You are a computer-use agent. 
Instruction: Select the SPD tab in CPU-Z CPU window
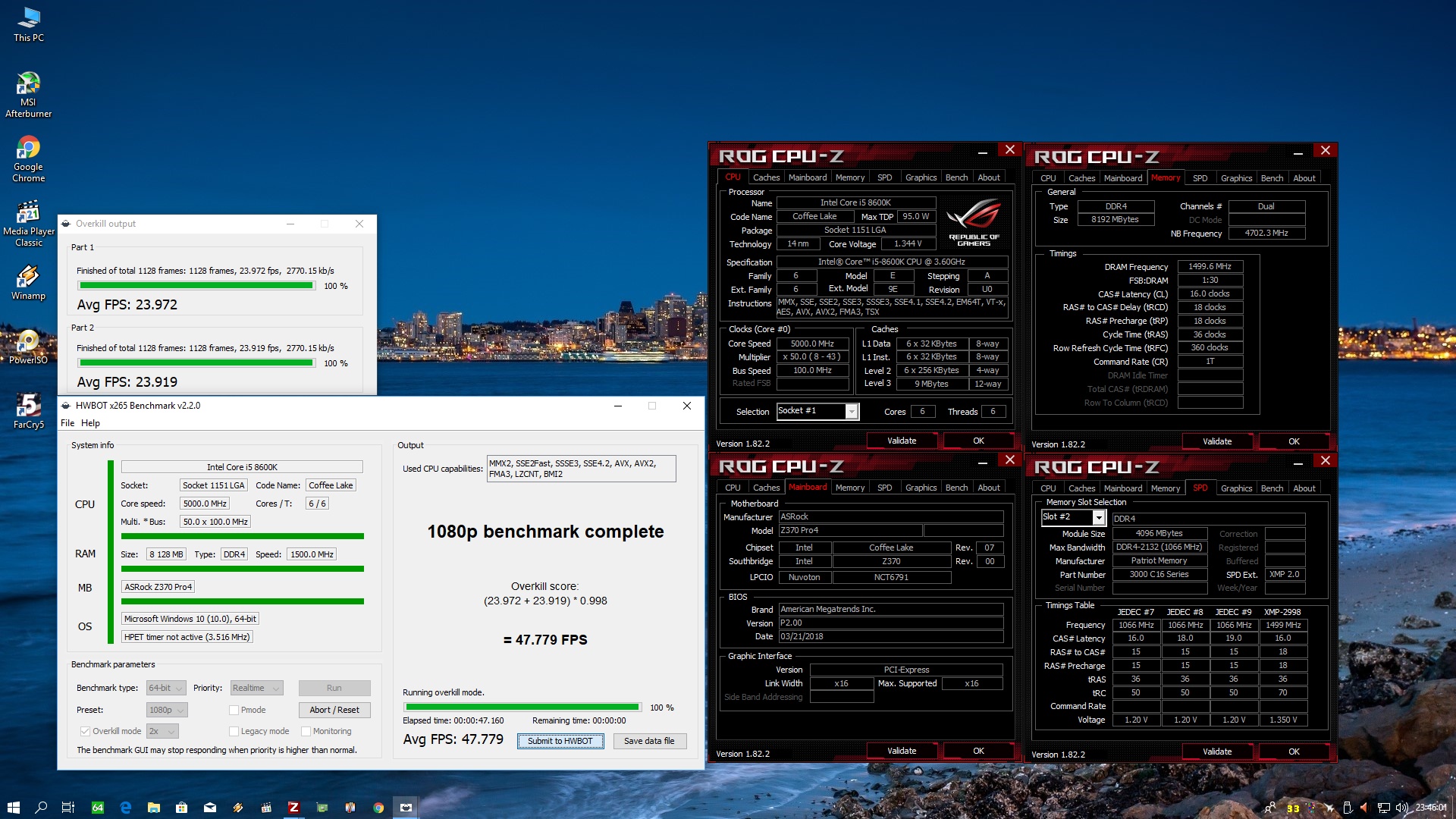click(884, 177)
